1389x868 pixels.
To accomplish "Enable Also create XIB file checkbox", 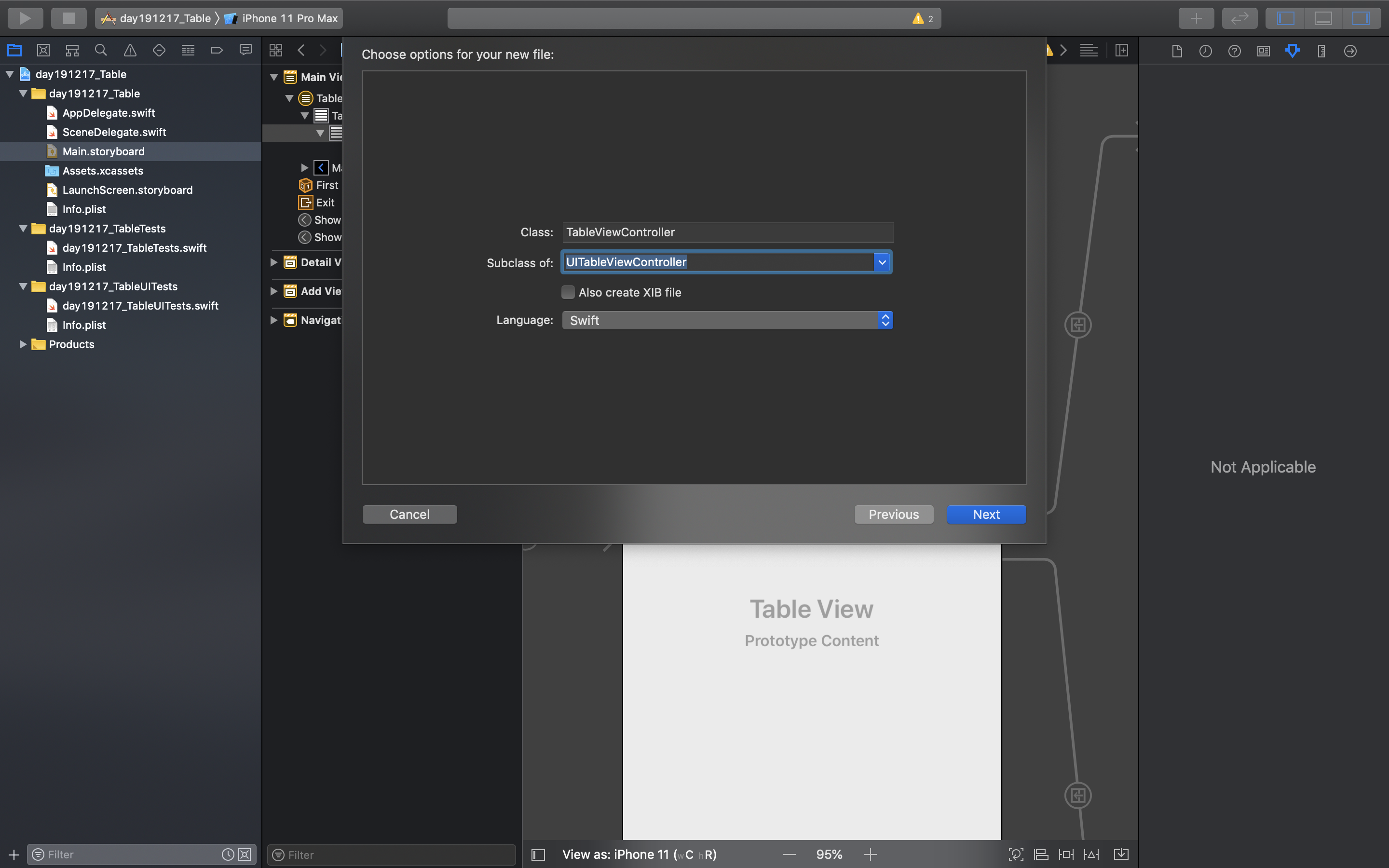I will coord(568,292).
